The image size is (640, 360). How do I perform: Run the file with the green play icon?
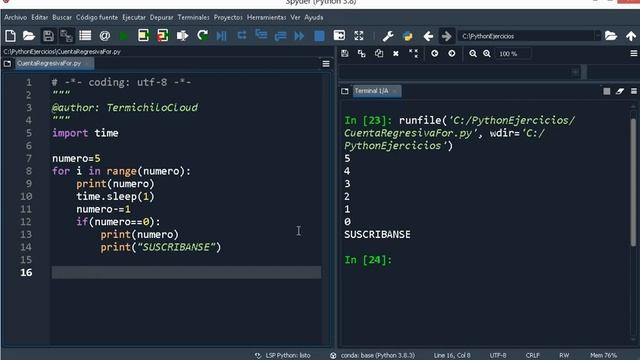[x=124, y=36]
